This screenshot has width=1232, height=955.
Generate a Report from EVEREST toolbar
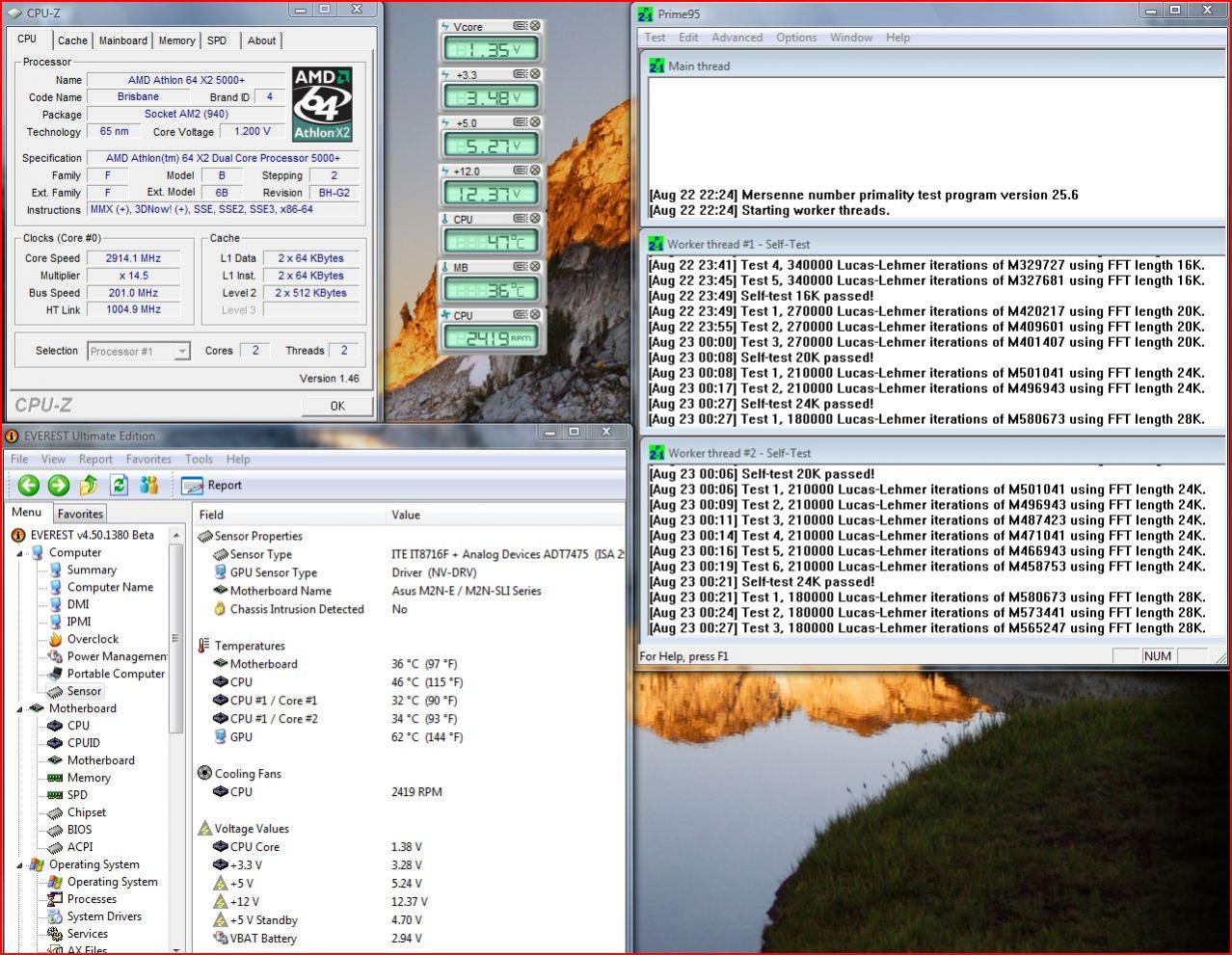point(212,486)
